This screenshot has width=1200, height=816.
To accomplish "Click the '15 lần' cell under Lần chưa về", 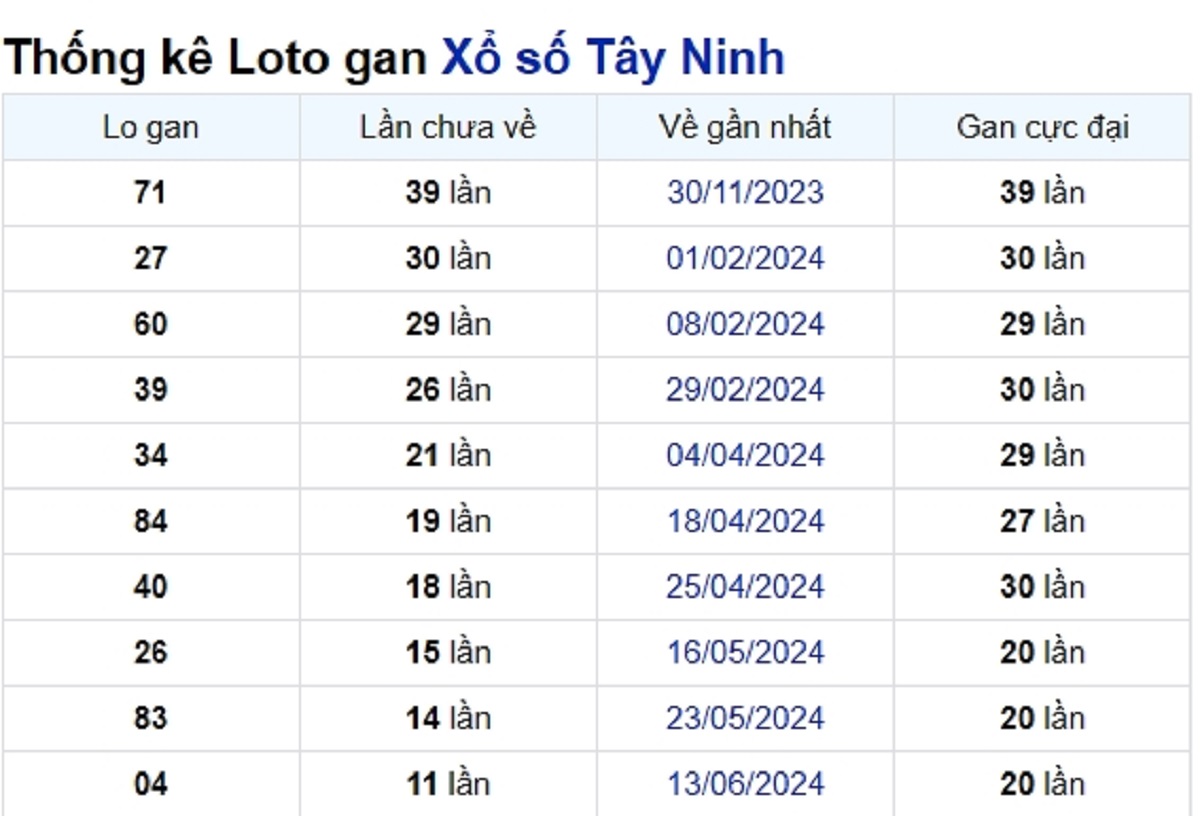I will [448, 652].
